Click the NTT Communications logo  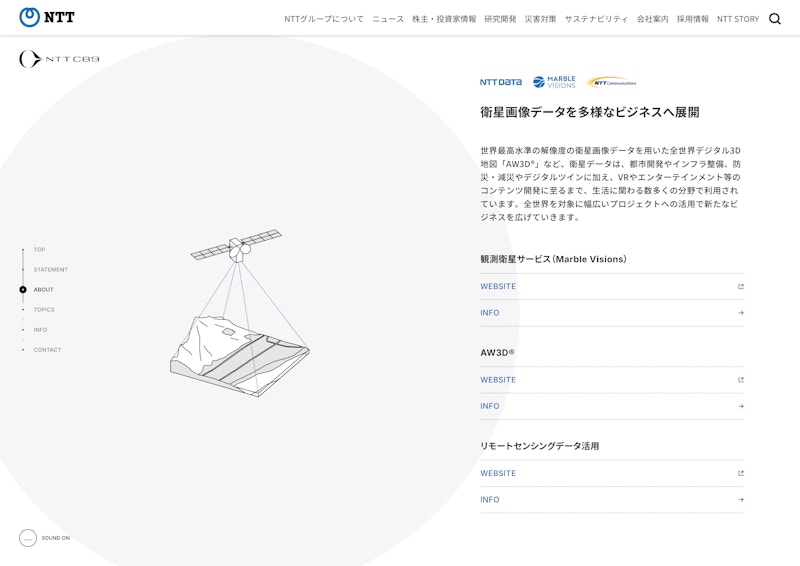612,83
